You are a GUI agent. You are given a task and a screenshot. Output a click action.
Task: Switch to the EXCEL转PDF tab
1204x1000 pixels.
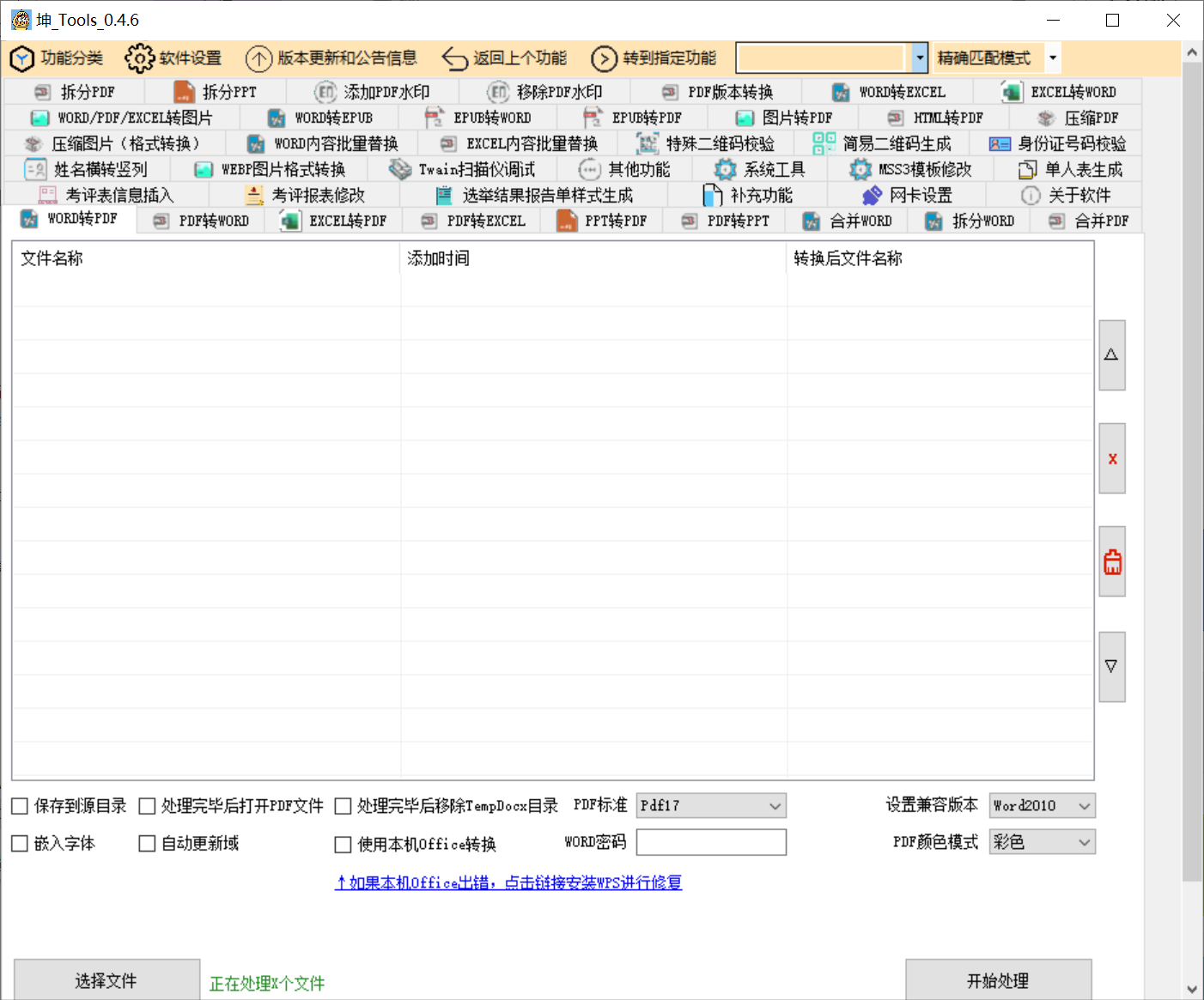tap(334, 221)
